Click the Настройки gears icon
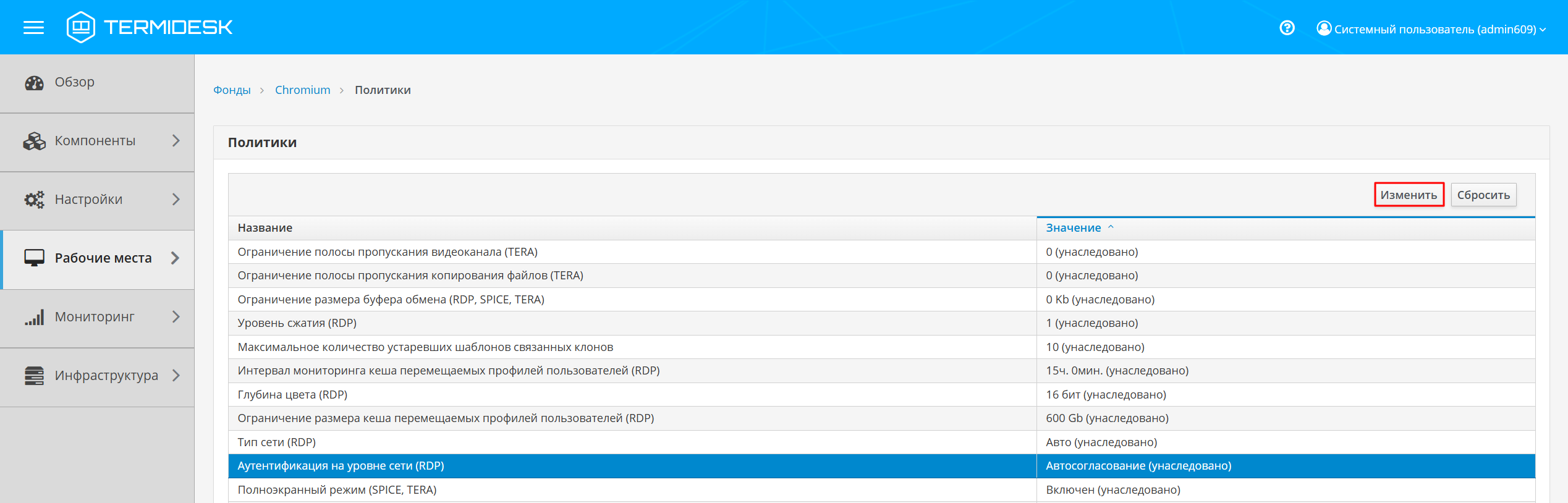Screen dimensions: 1568x503 35,200
